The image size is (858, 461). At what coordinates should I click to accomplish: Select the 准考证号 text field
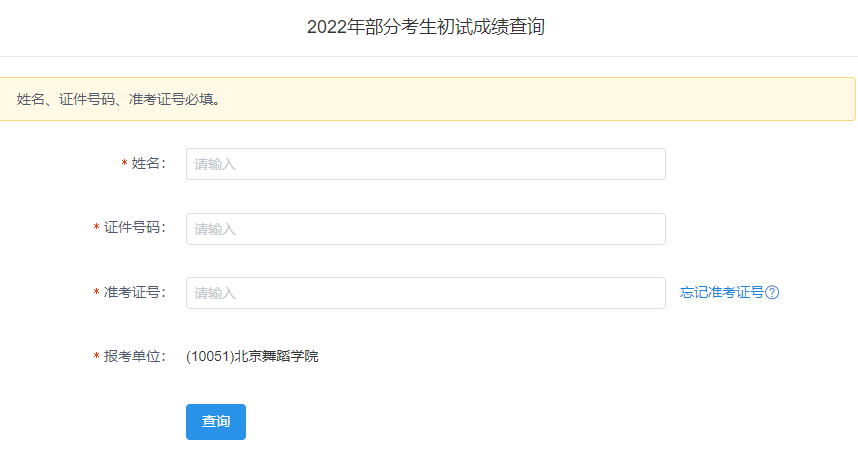pyautogui.click(x=425, y=293)
